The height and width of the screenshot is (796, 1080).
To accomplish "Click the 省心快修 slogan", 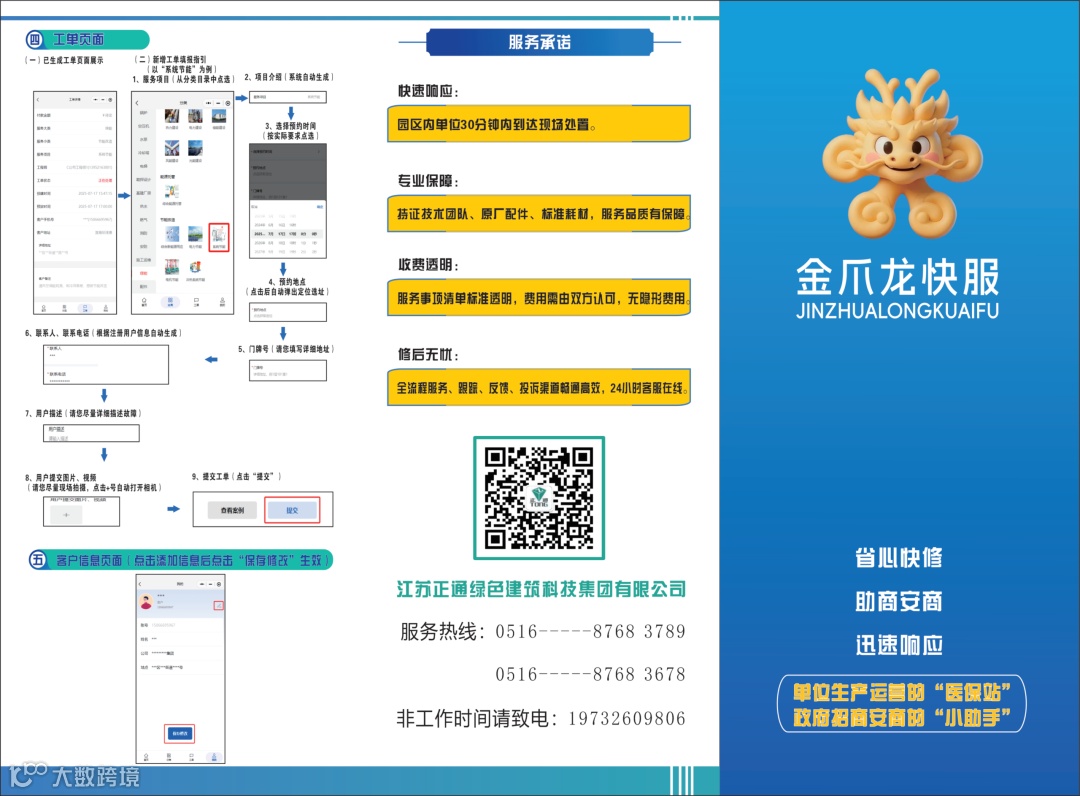I will 899,557.
